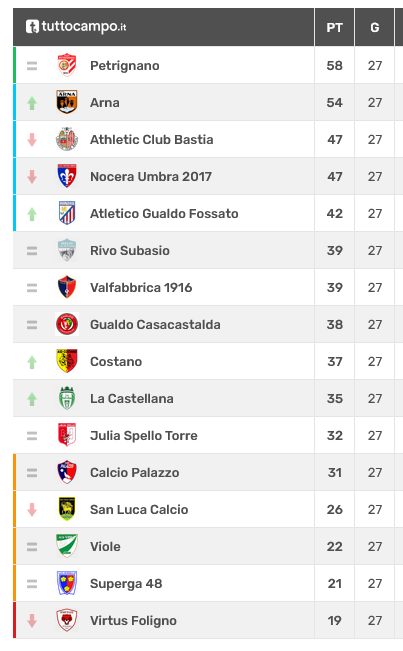Click the Arna team crest

click(x=67, y=102)
